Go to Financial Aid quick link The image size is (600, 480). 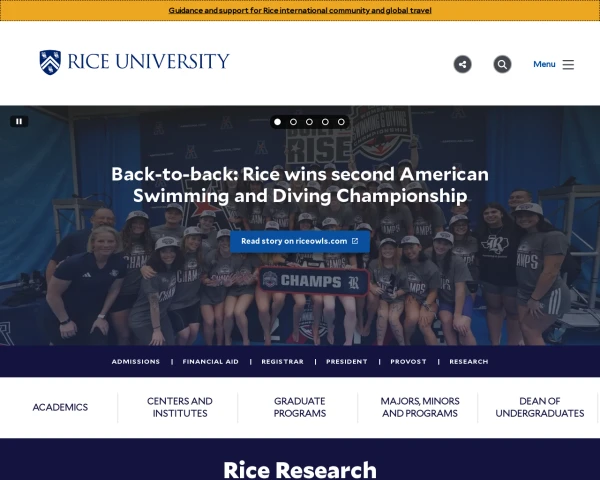210,361
